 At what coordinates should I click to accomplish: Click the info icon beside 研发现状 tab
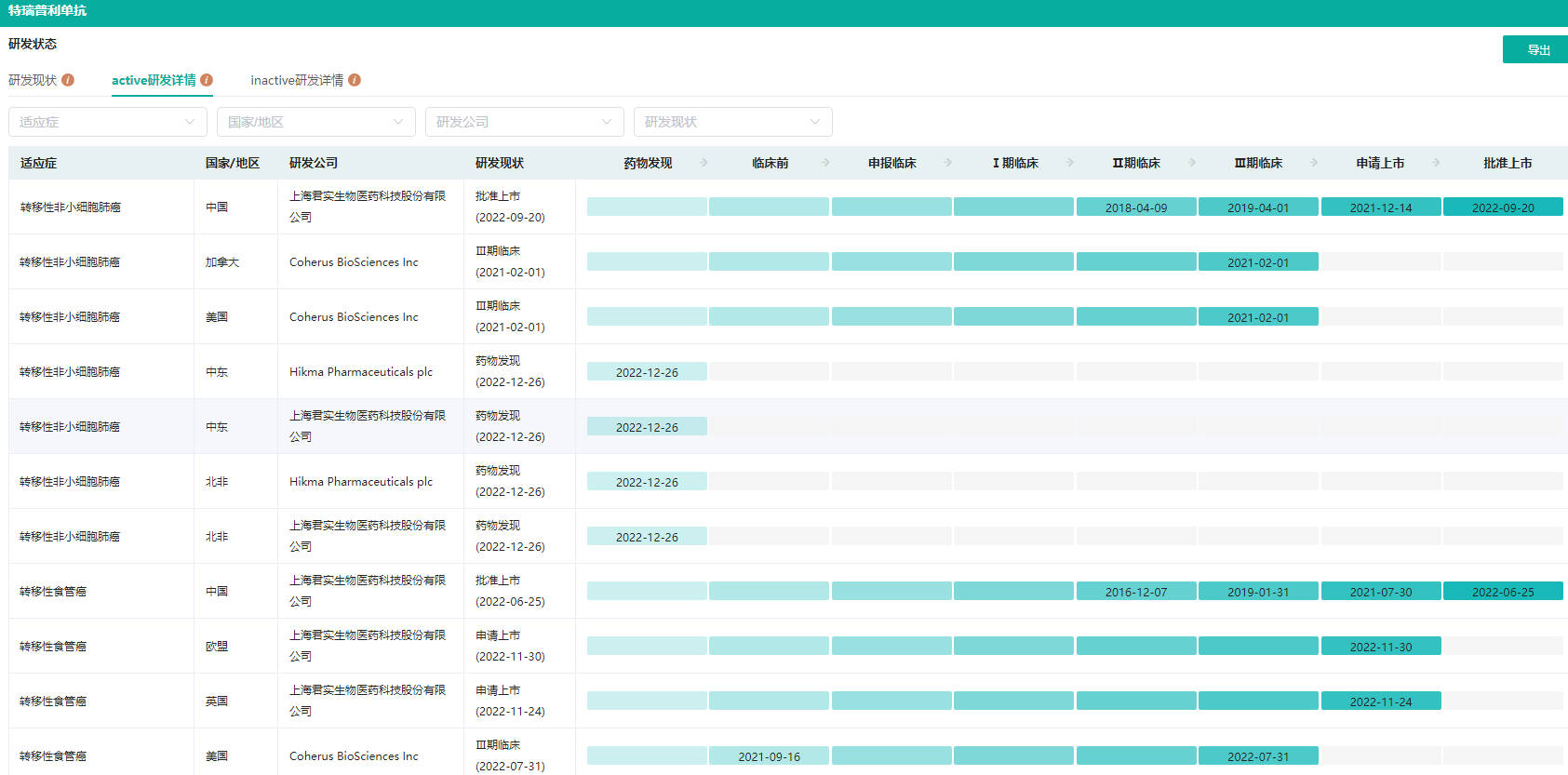point(68,80)
